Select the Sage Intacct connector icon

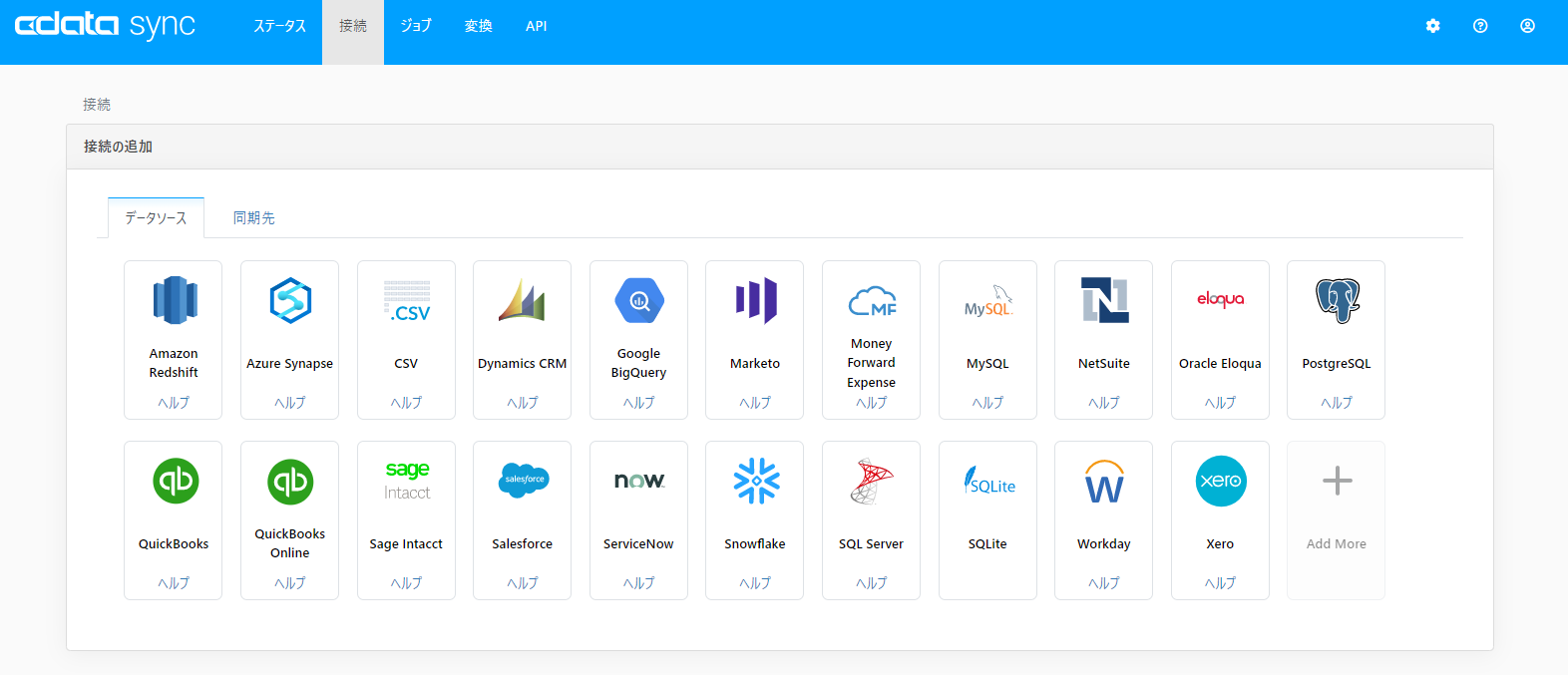(x=407, y=481)
